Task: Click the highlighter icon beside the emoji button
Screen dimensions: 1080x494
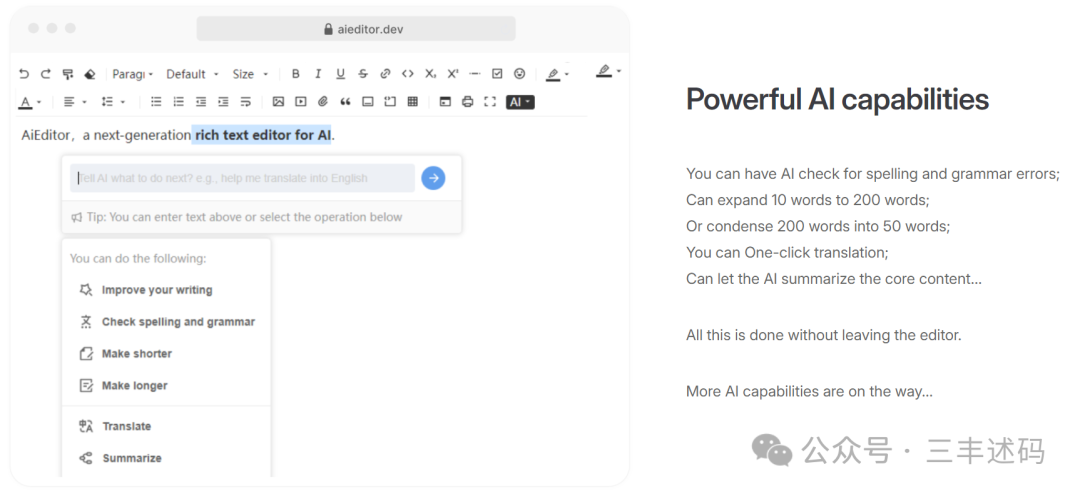Action: pos(553,74)
